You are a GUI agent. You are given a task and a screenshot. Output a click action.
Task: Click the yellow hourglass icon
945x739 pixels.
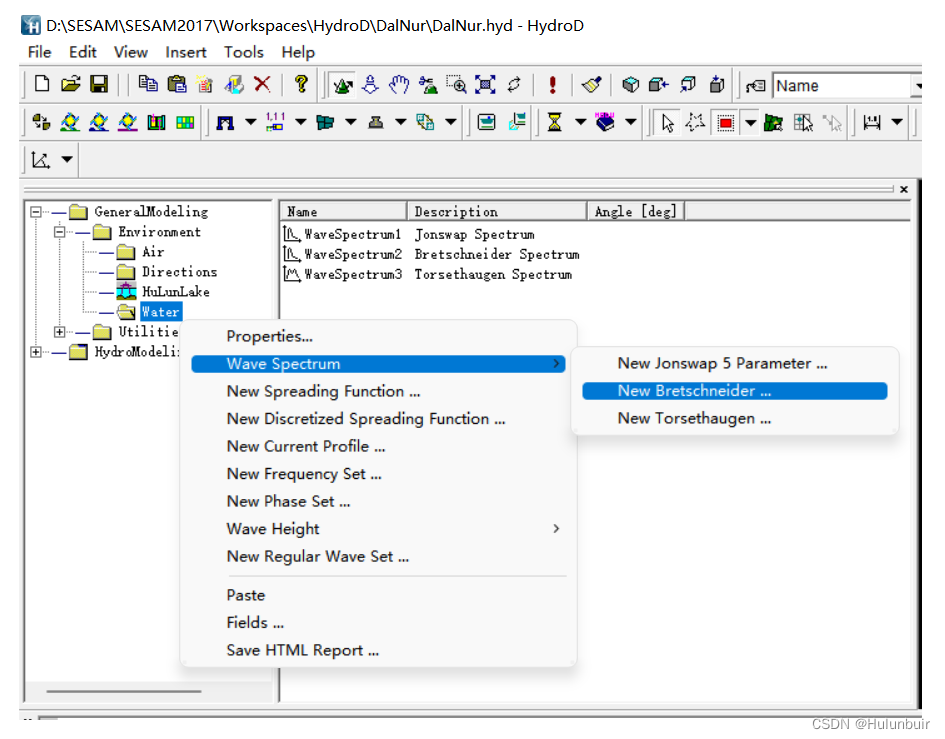554,122
